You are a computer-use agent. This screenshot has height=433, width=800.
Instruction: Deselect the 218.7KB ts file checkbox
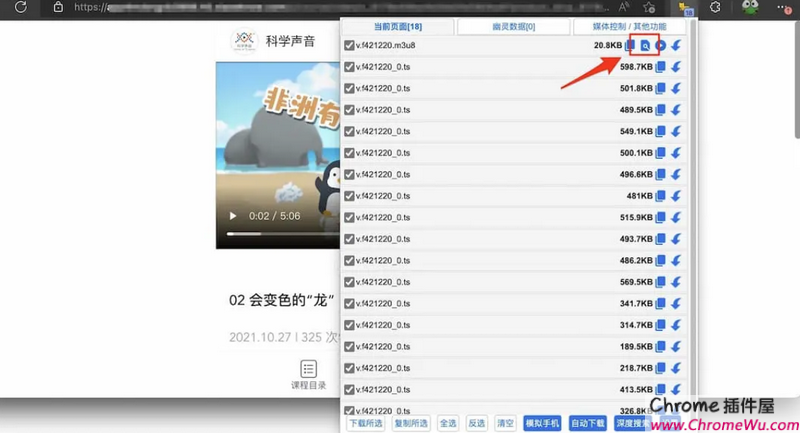349,369
